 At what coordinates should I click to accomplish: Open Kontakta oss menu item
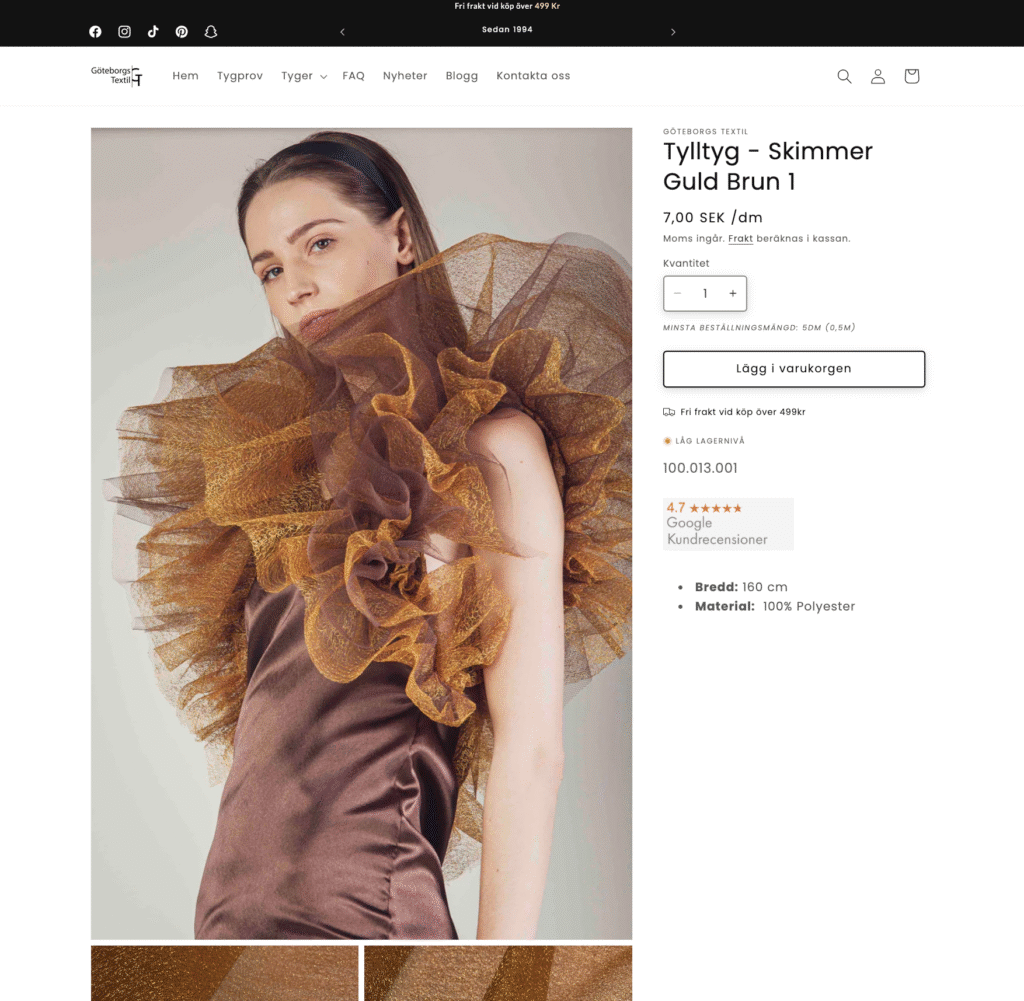[x=533, y=76]
